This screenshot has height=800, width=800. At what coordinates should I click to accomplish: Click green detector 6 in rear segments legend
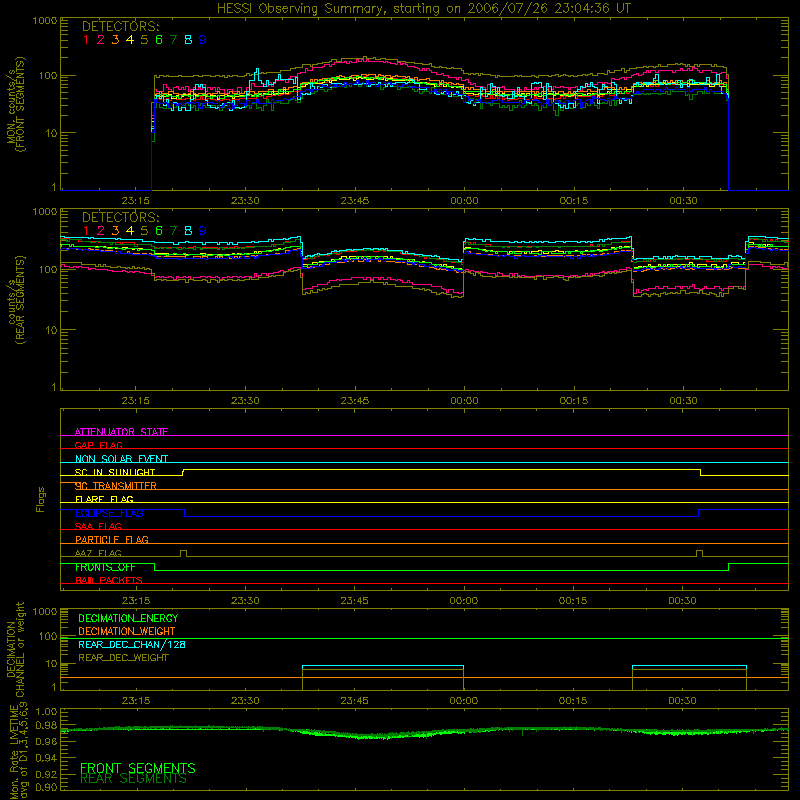point(159,231)
